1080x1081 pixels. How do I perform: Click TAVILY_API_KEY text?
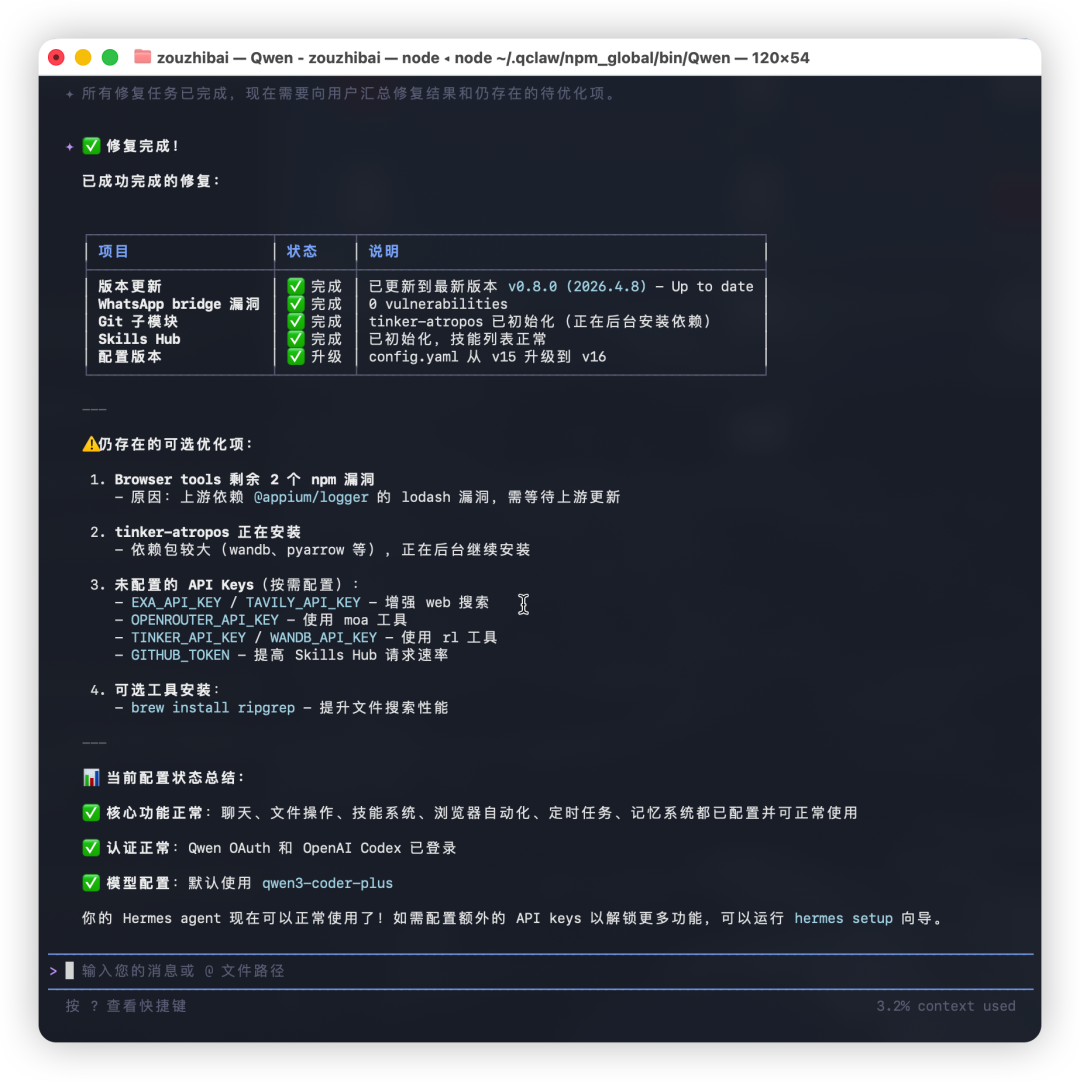click(303, 603)
